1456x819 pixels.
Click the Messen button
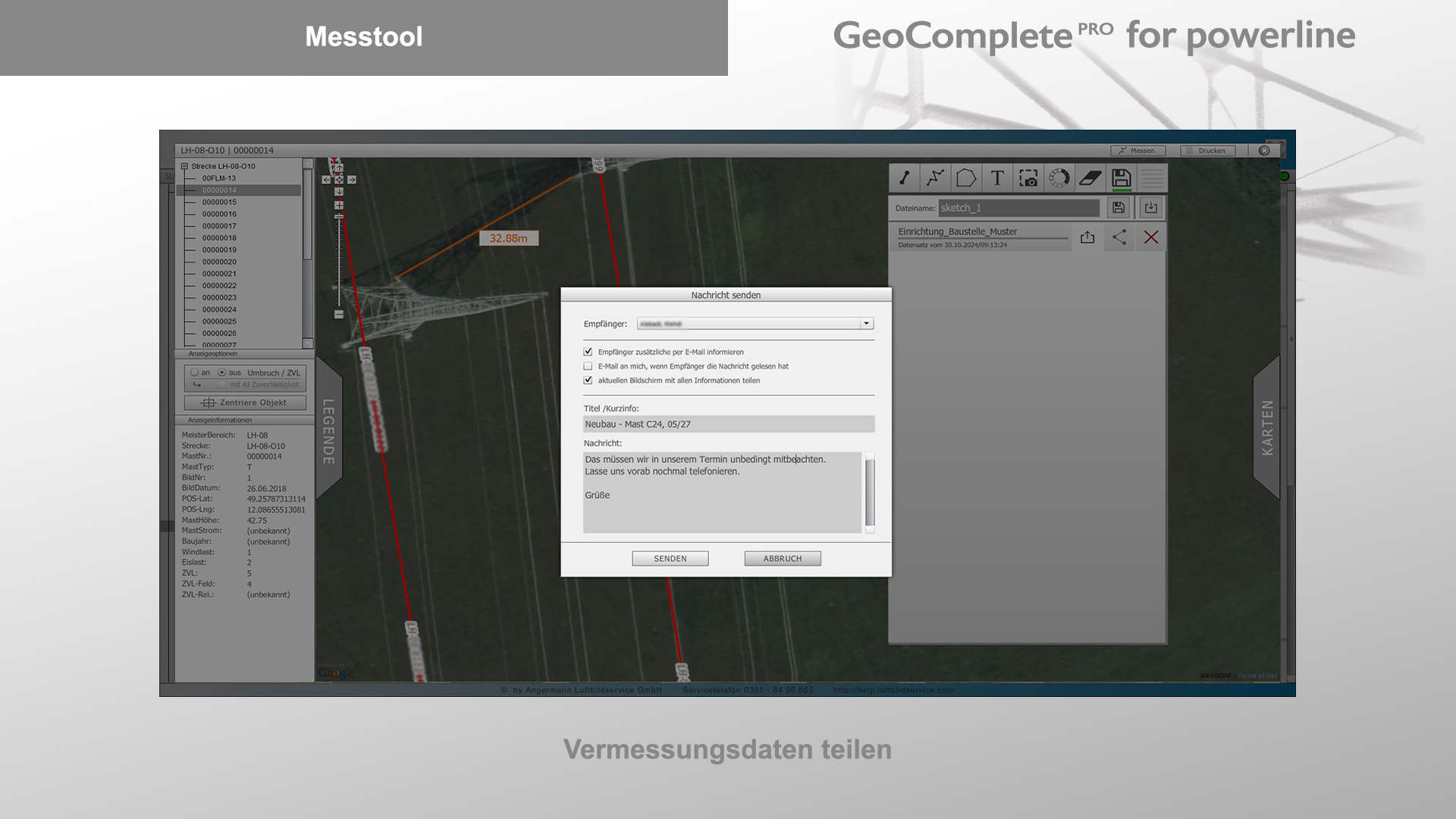pos(1137,150)
